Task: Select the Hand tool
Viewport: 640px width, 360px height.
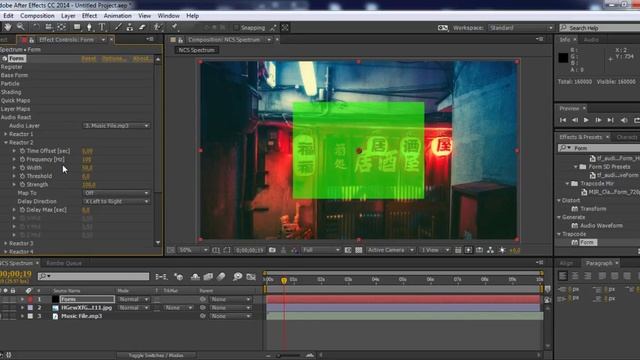Action: pos(8,27)
